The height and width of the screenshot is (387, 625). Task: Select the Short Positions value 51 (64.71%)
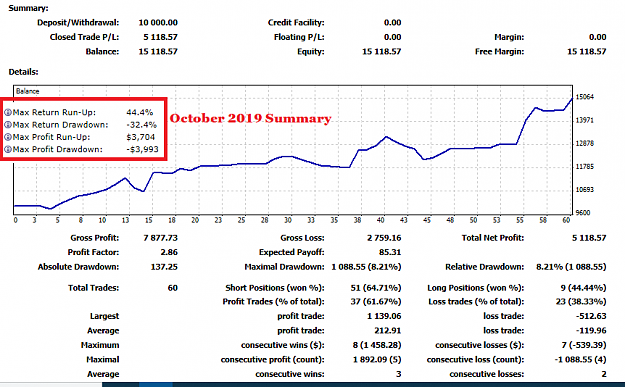click(376, 288)
